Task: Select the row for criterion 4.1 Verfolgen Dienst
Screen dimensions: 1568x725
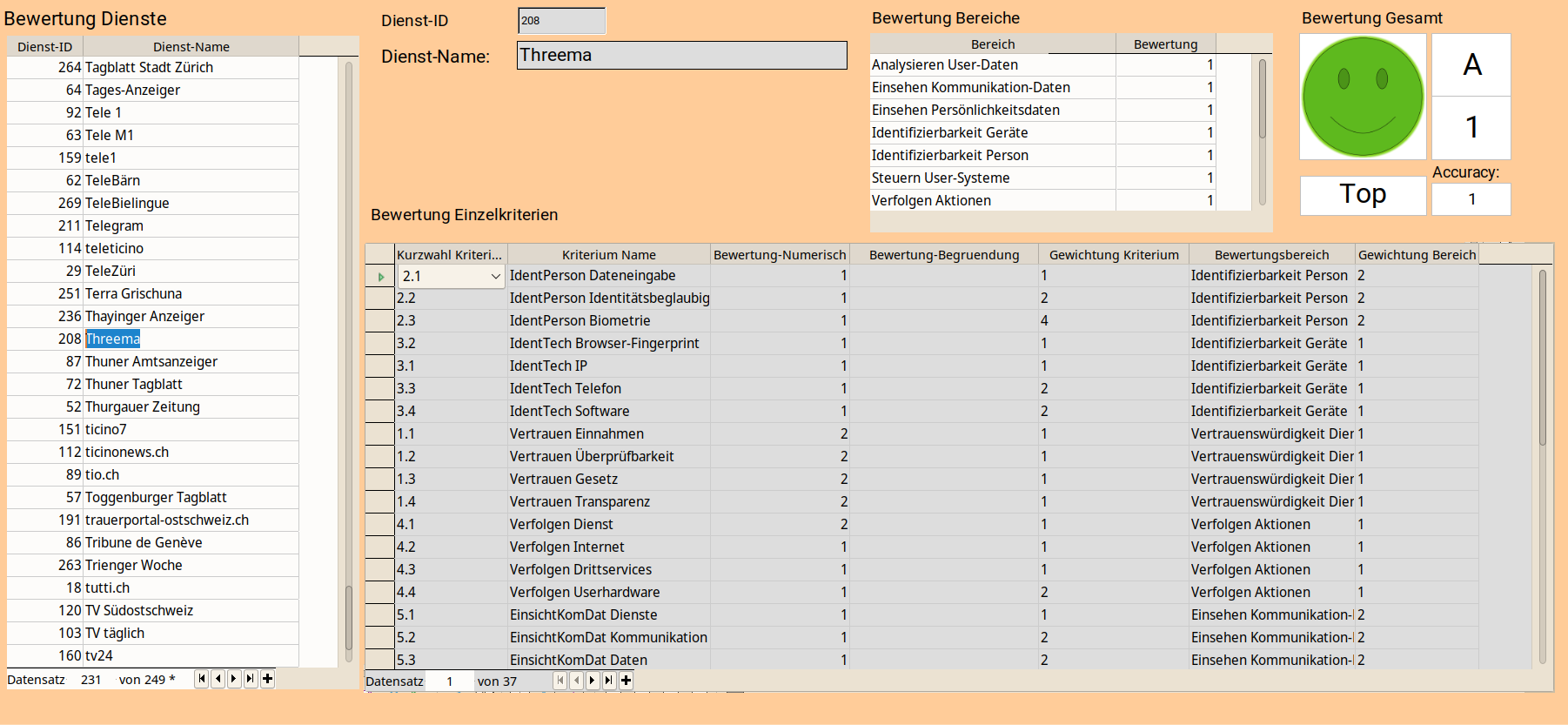Action: pyautogui.click(x=561, y=525)
